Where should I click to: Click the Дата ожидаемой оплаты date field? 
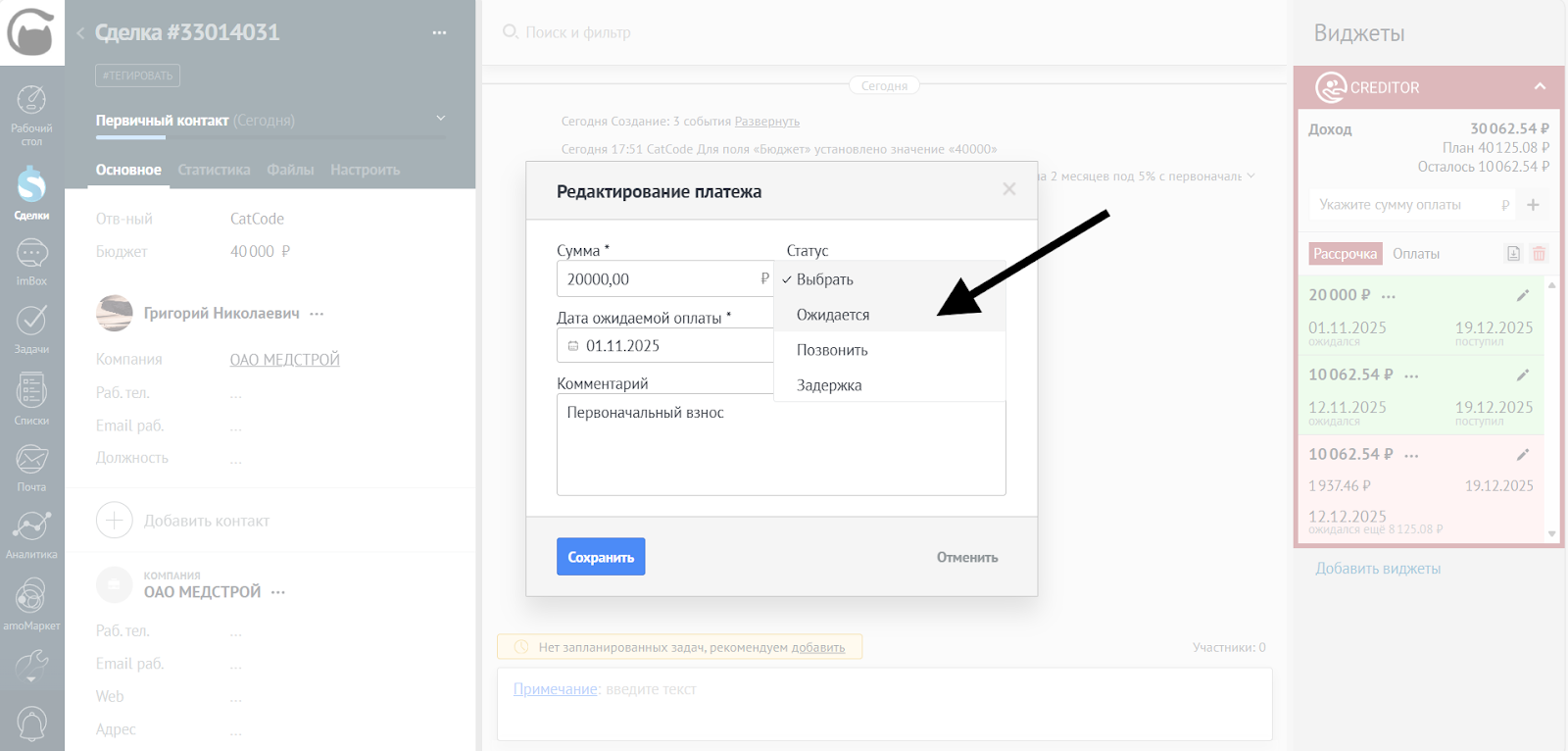[666, 346]
